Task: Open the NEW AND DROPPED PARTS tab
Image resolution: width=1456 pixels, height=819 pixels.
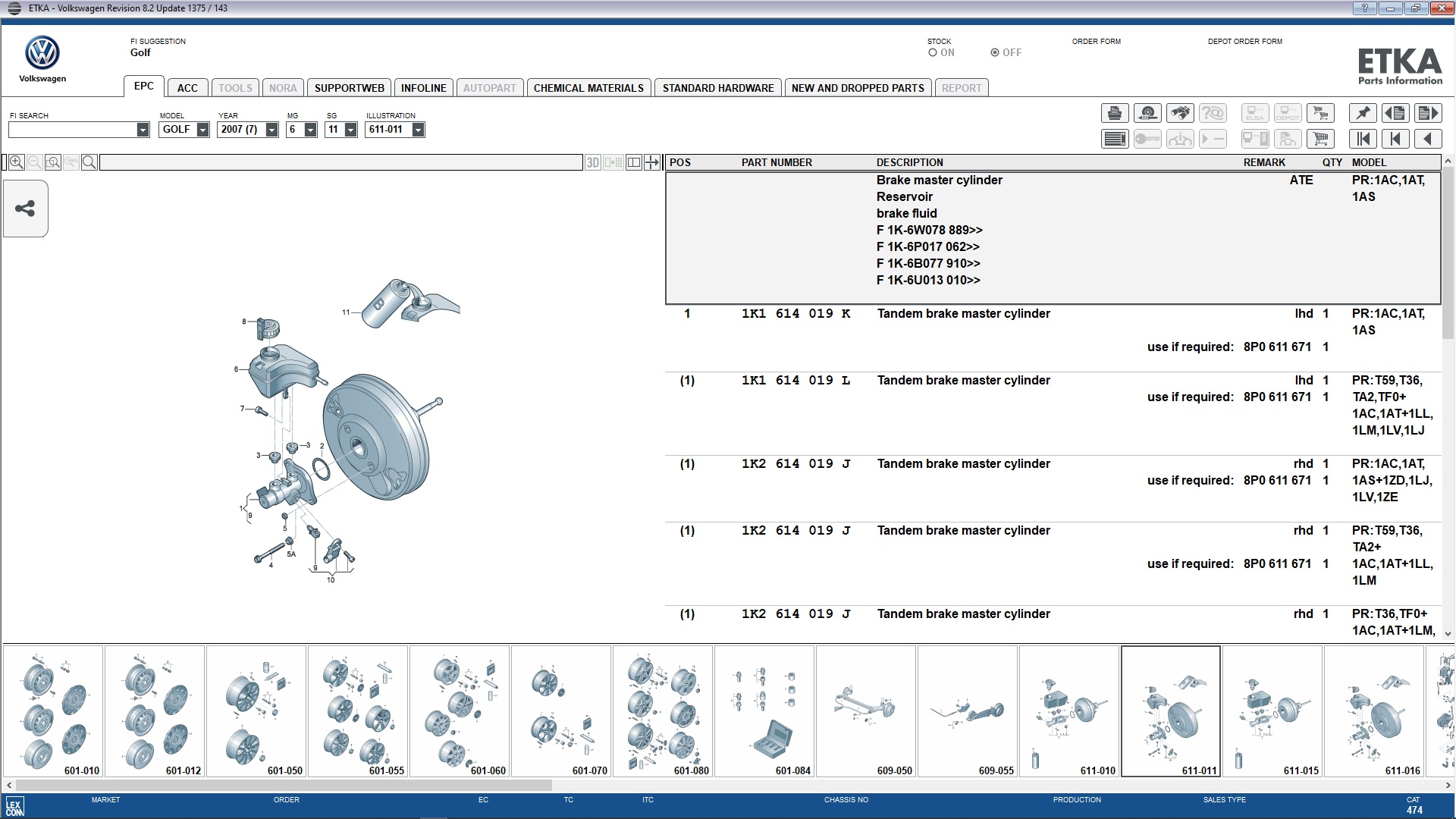Action: [858, 88]
